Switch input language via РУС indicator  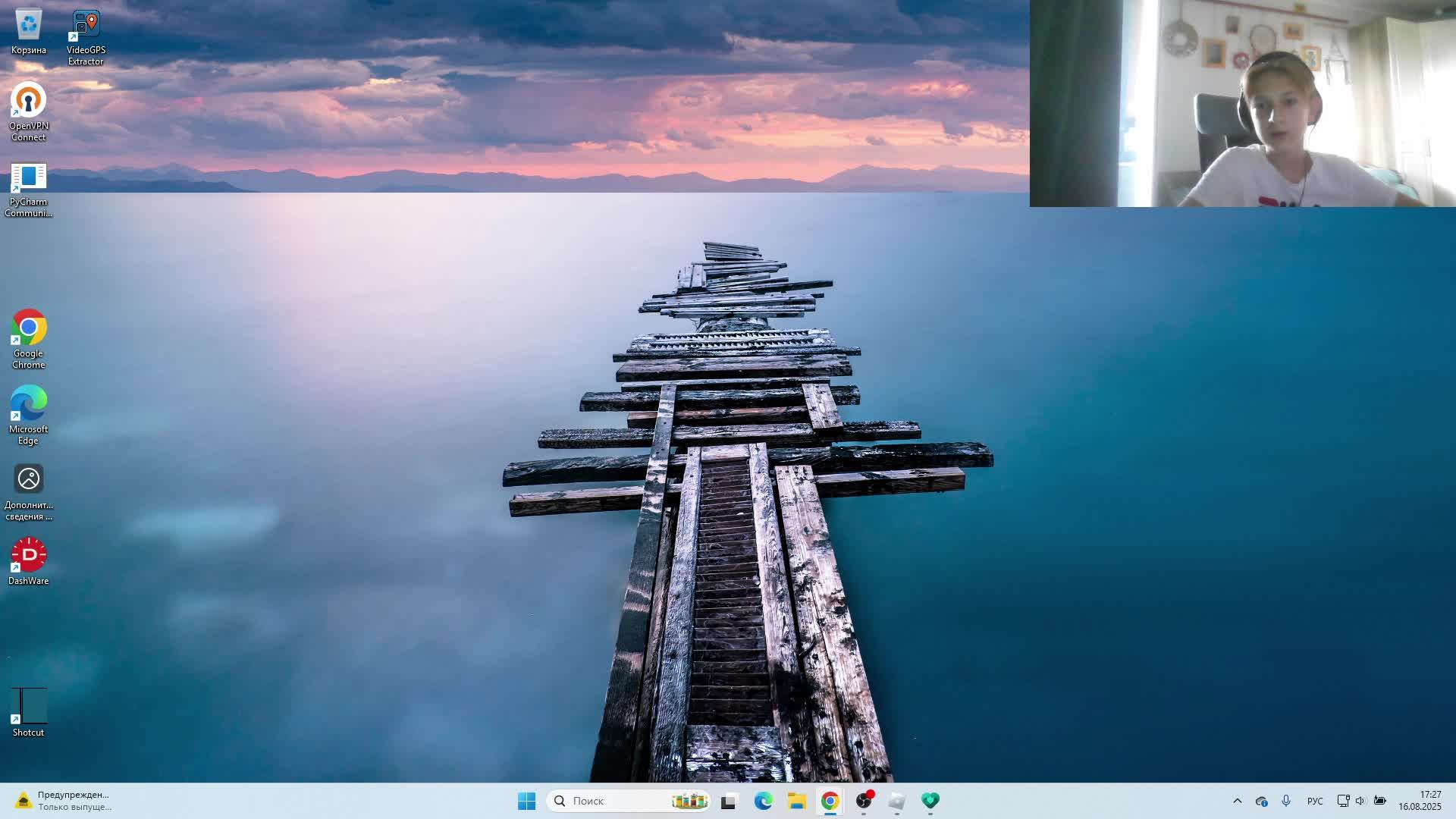coord(1315,801)
